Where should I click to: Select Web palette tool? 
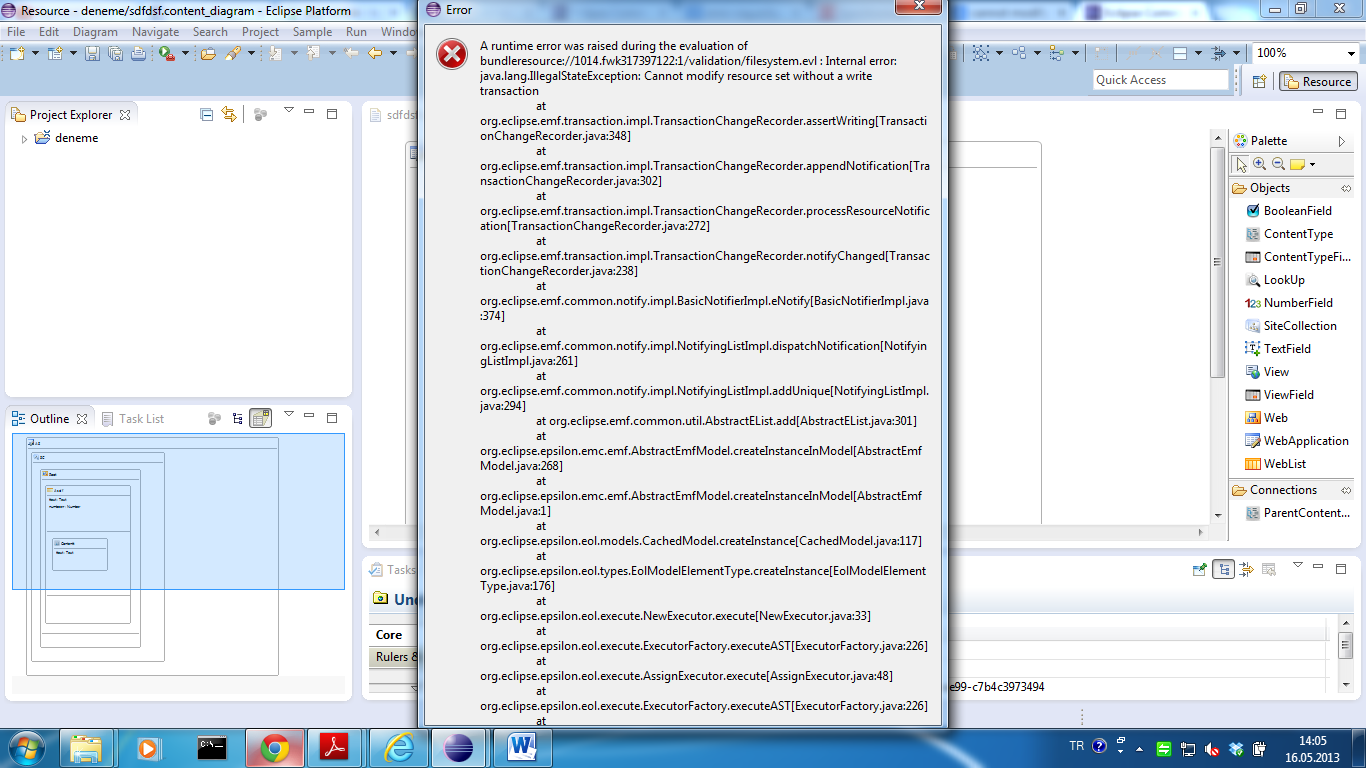(1266, 418)
